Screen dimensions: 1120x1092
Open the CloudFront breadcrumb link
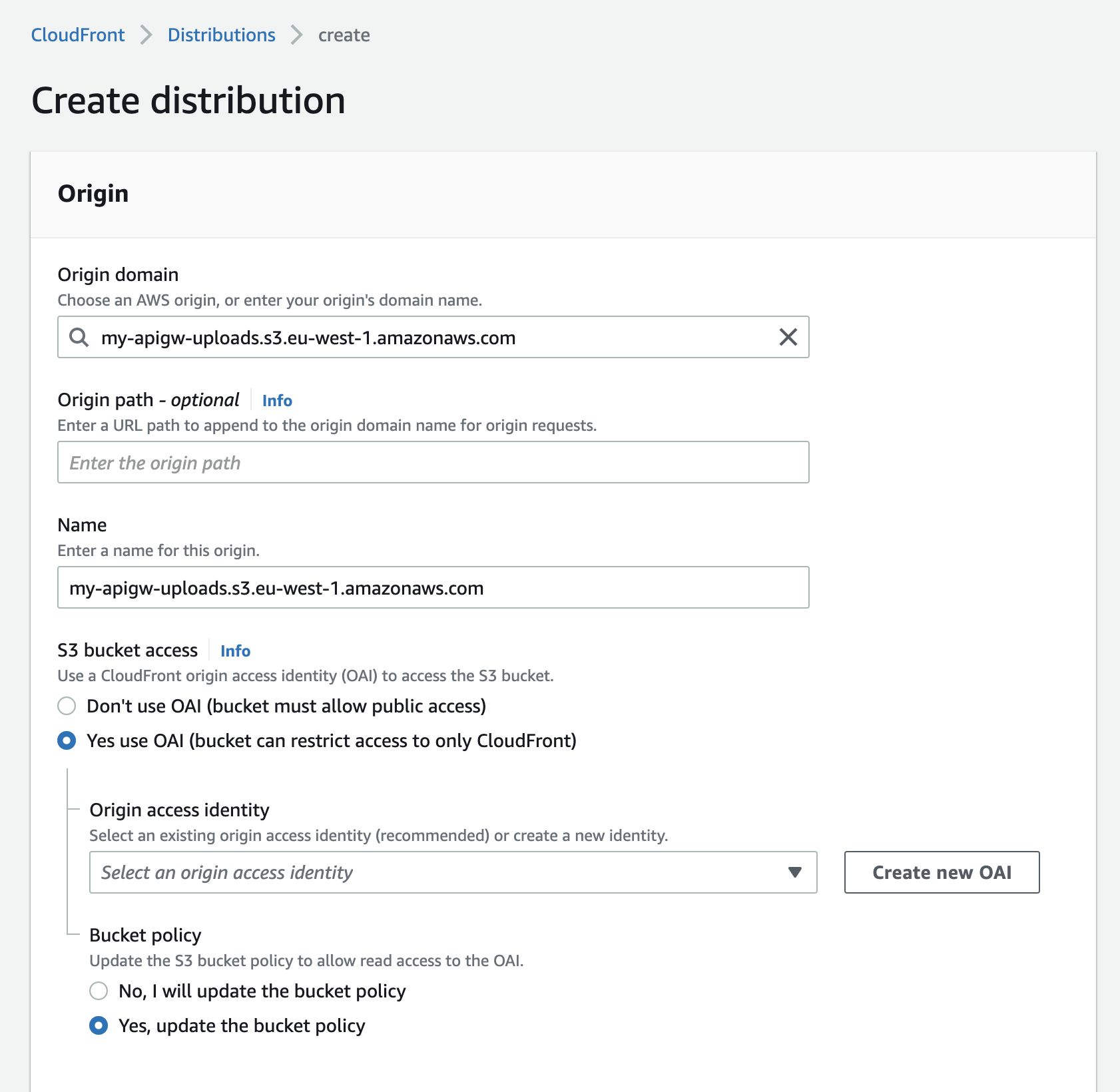coord(78,35)
